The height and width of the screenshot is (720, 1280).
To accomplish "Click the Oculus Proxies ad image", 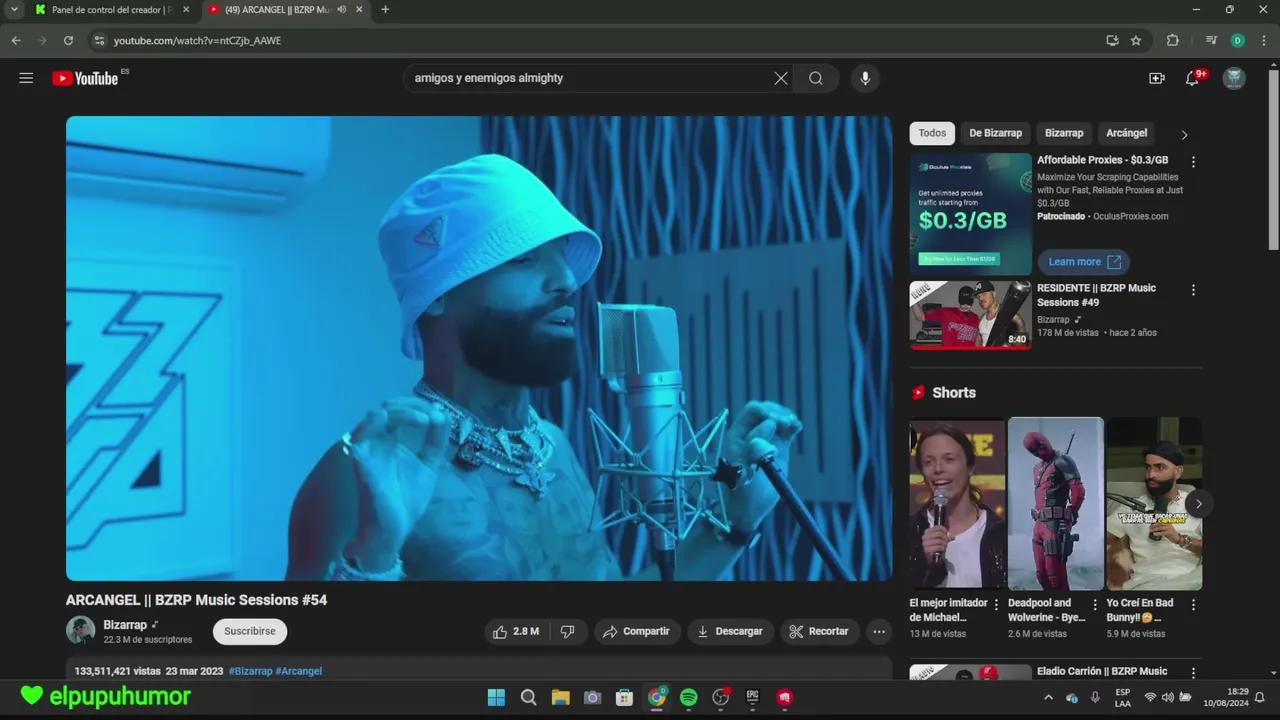I will (x=970, y=213).
